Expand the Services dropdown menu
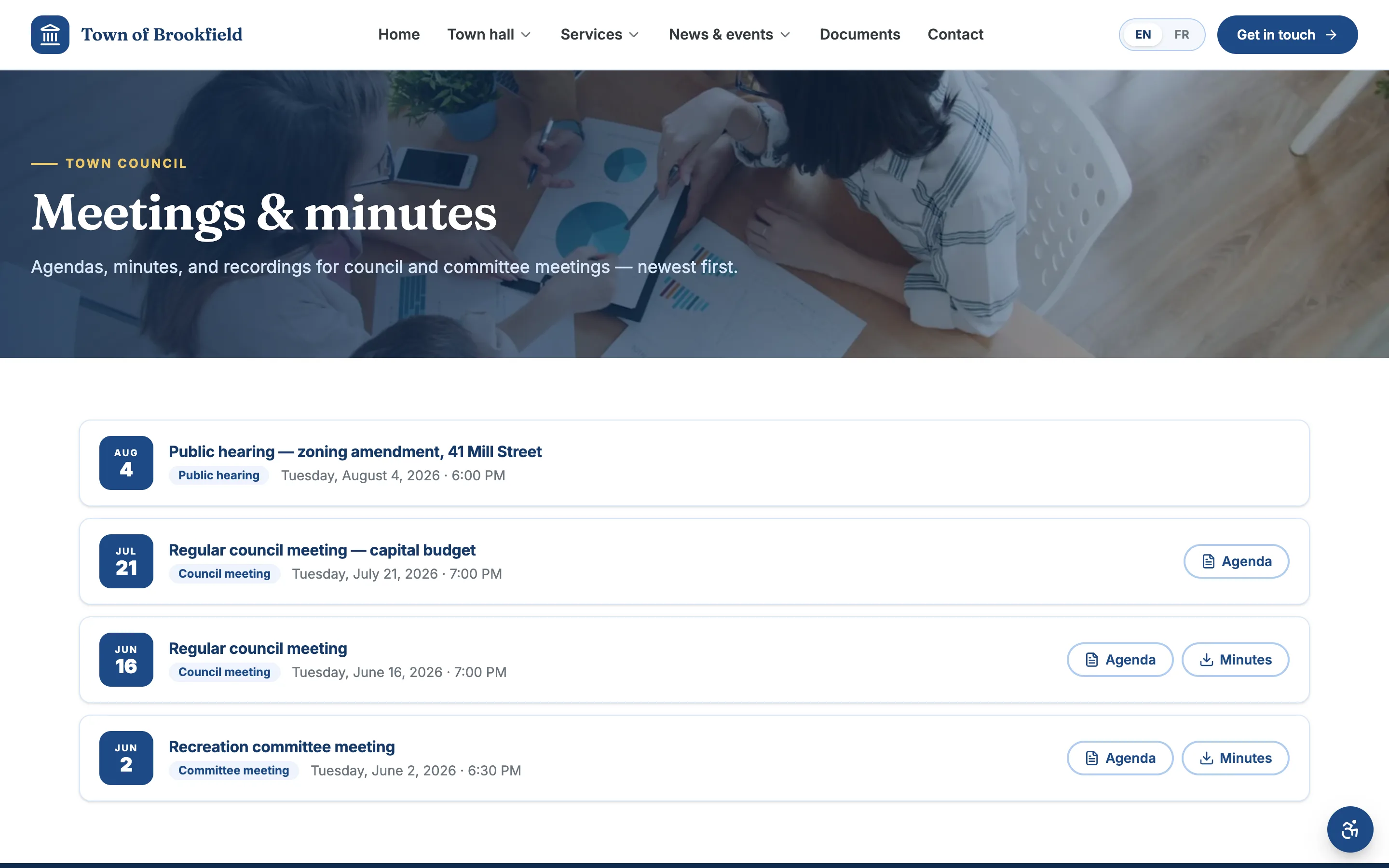Image resolution: width=1389 pixels, height=868 pixels. point(599,34)
